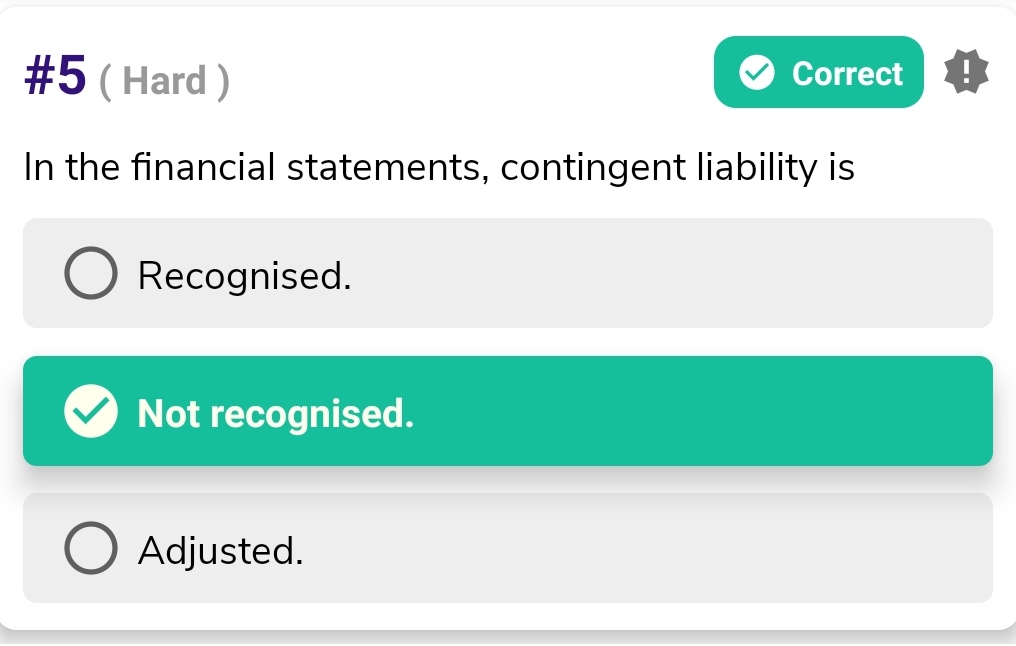
Task: Pick the grey Recognised option row
Action: click(x=507, y=273)
